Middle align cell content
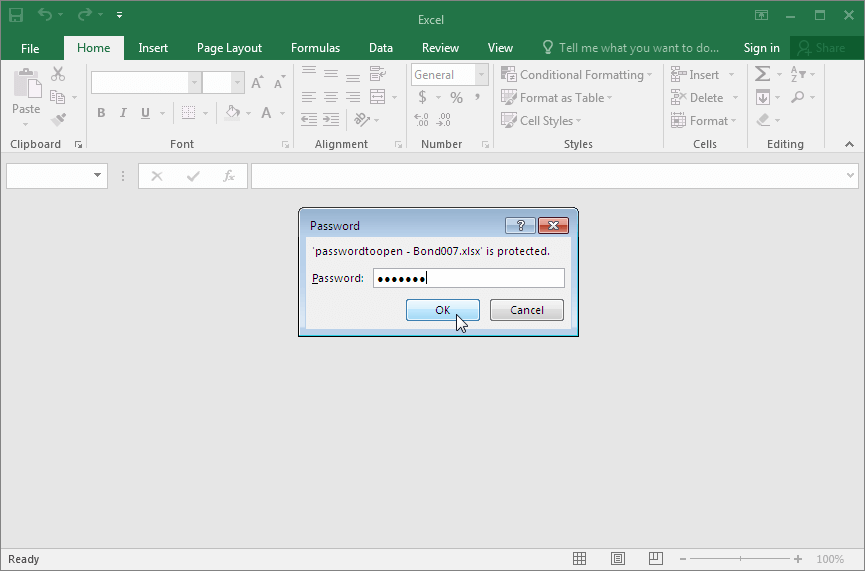Viewport: 865px width, 571px height. 331,74
